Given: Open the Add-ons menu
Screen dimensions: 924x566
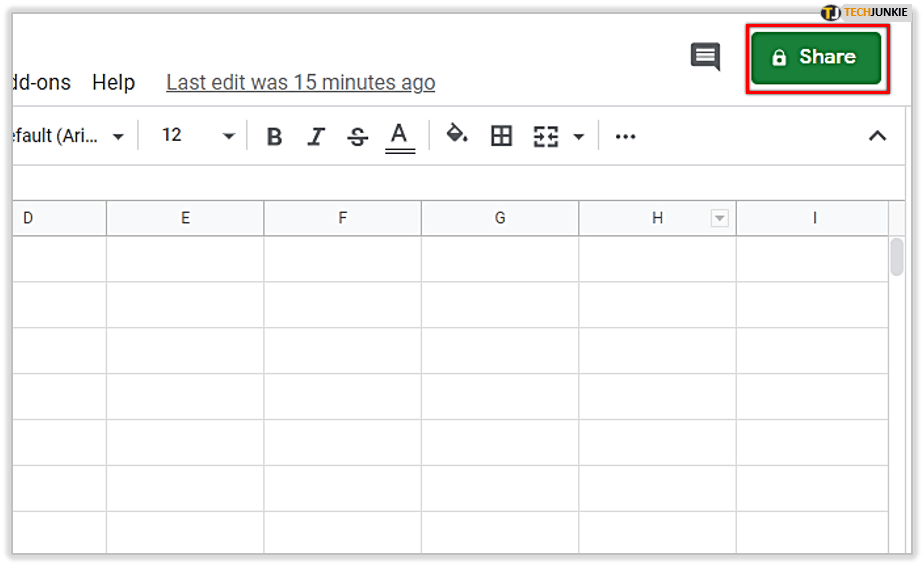Looking at the screenshot, I should tap(38, 83).
